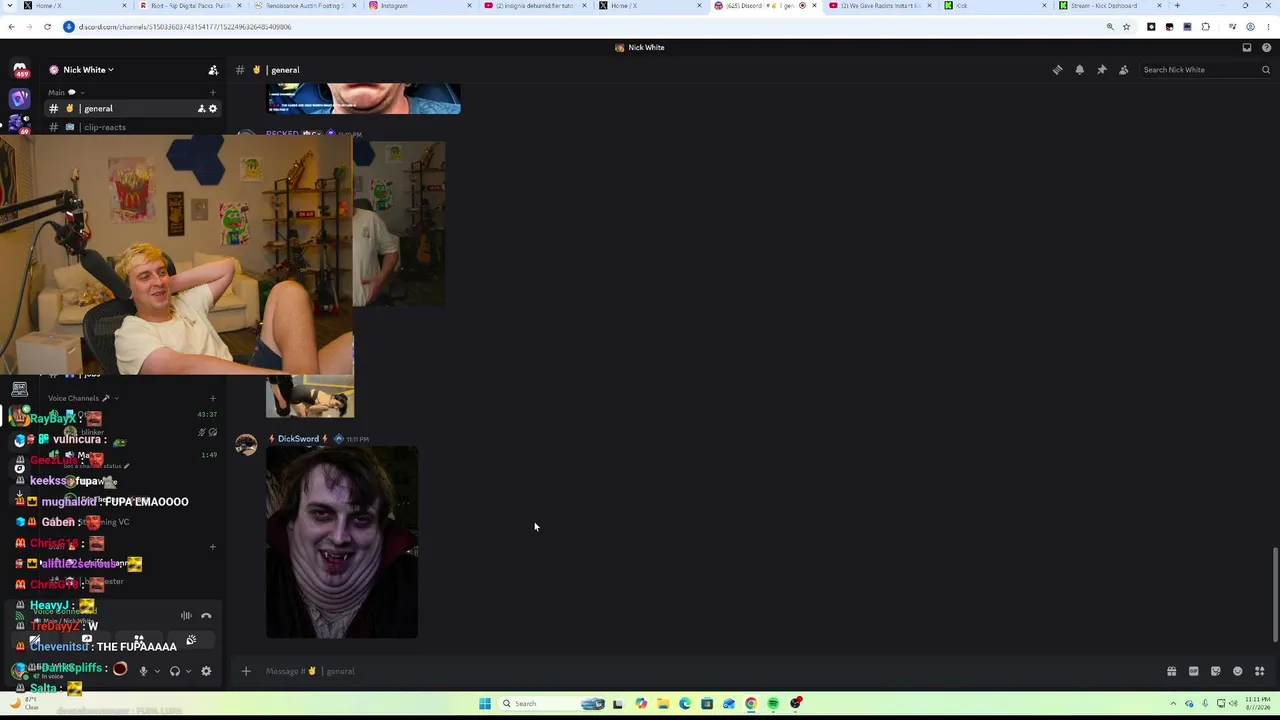Open File Explorer from the taskbar

click(663, 704)
